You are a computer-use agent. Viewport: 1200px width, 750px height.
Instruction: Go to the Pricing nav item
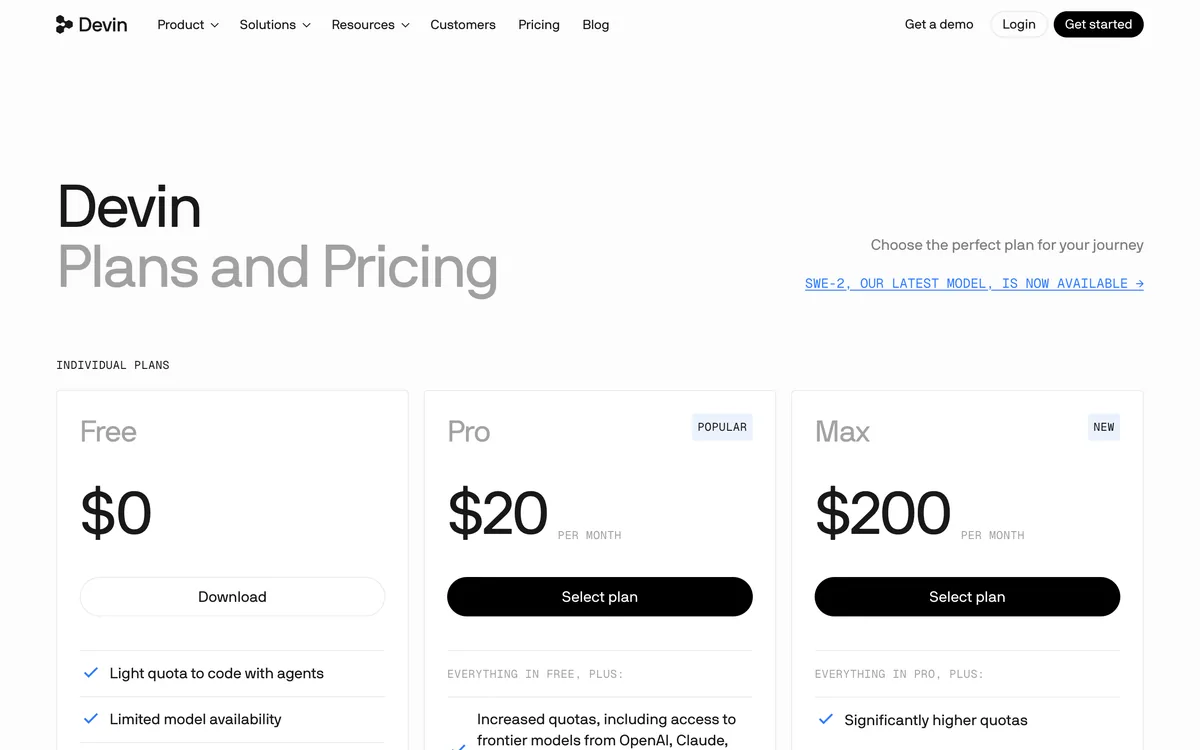click(x=539, y=25)
